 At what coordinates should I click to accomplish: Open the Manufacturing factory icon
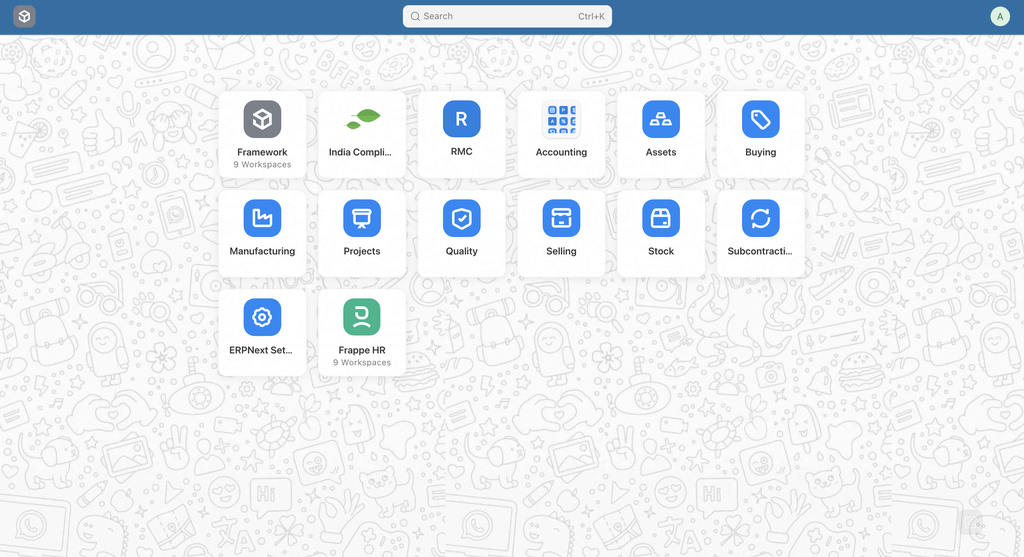point(262,218)
